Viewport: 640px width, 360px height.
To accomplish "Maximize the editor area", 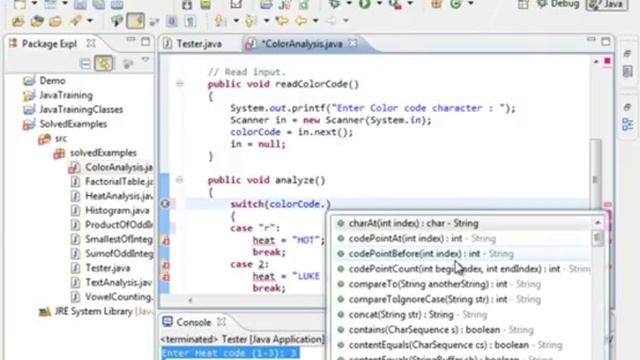I will (x=606, y=42).
